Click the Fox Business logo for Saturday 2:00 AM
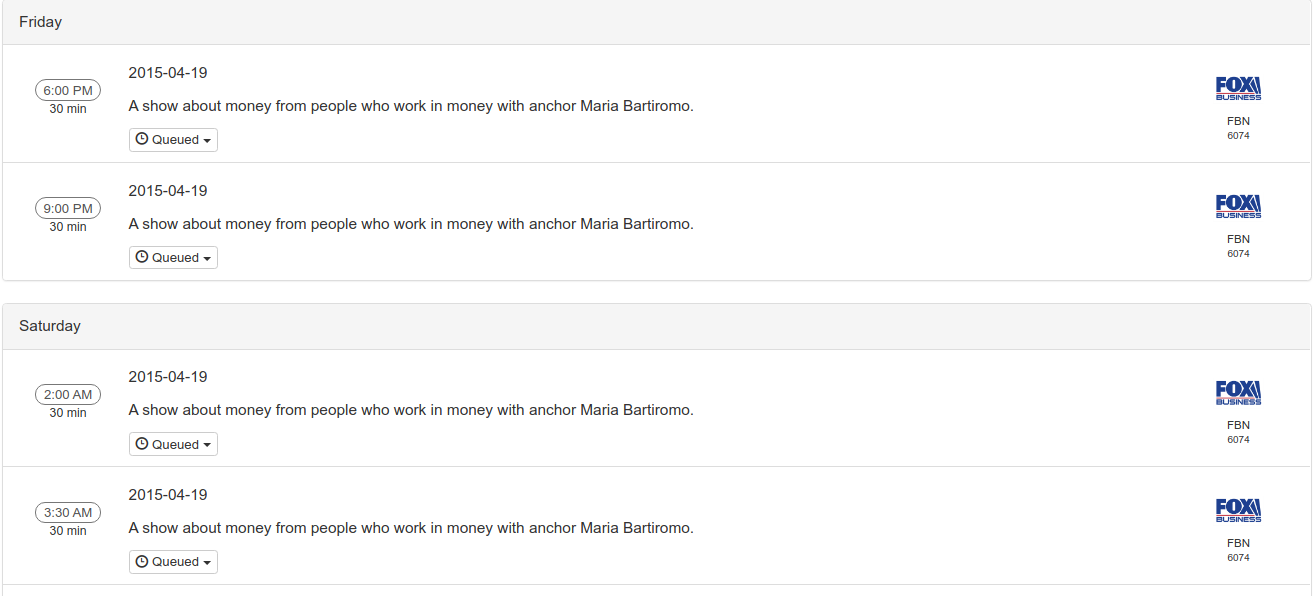 tap(1238, 393)
